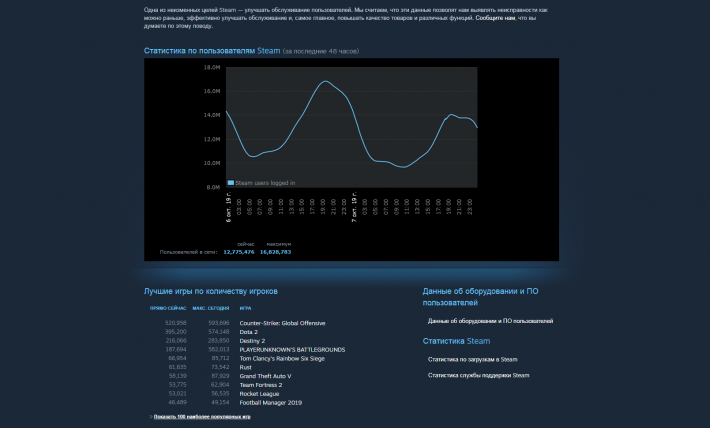This screenshot has width=710, height=428.
Task: Open the Rocket League game link
Action: 259,394
